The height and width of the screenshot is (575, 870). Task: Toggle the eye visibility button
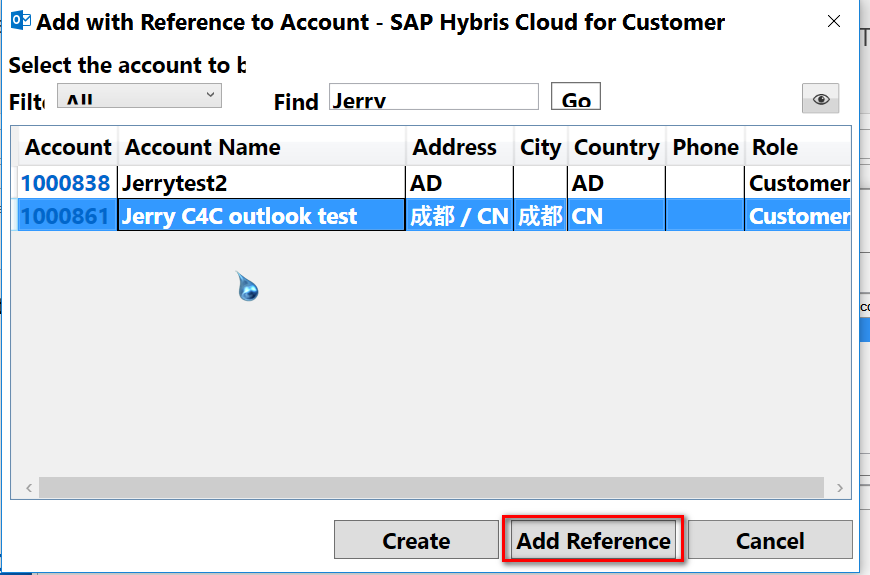point(820,99)
